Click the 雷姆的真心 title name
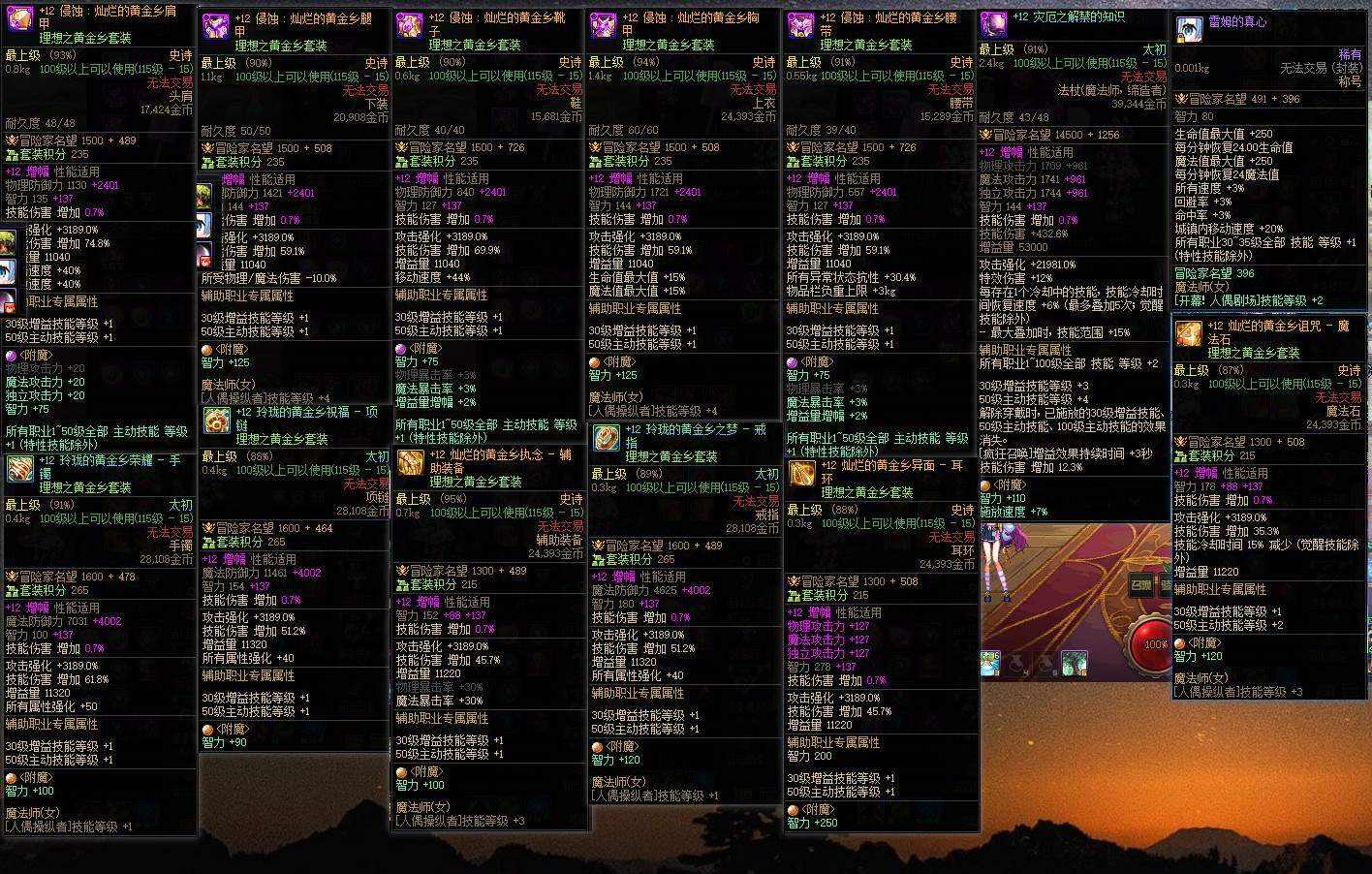 [1238, 22]
